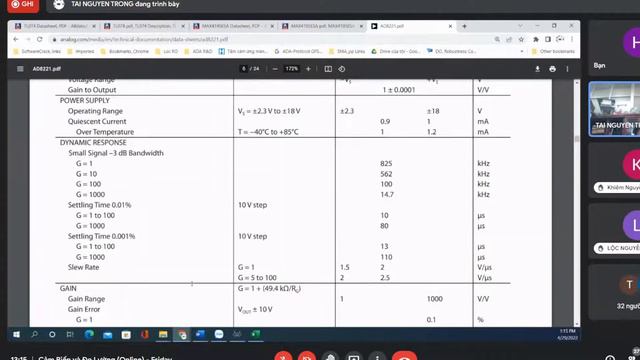Open PDF viewer more actions menu
The image size is (640, 360).
(567, 69)
